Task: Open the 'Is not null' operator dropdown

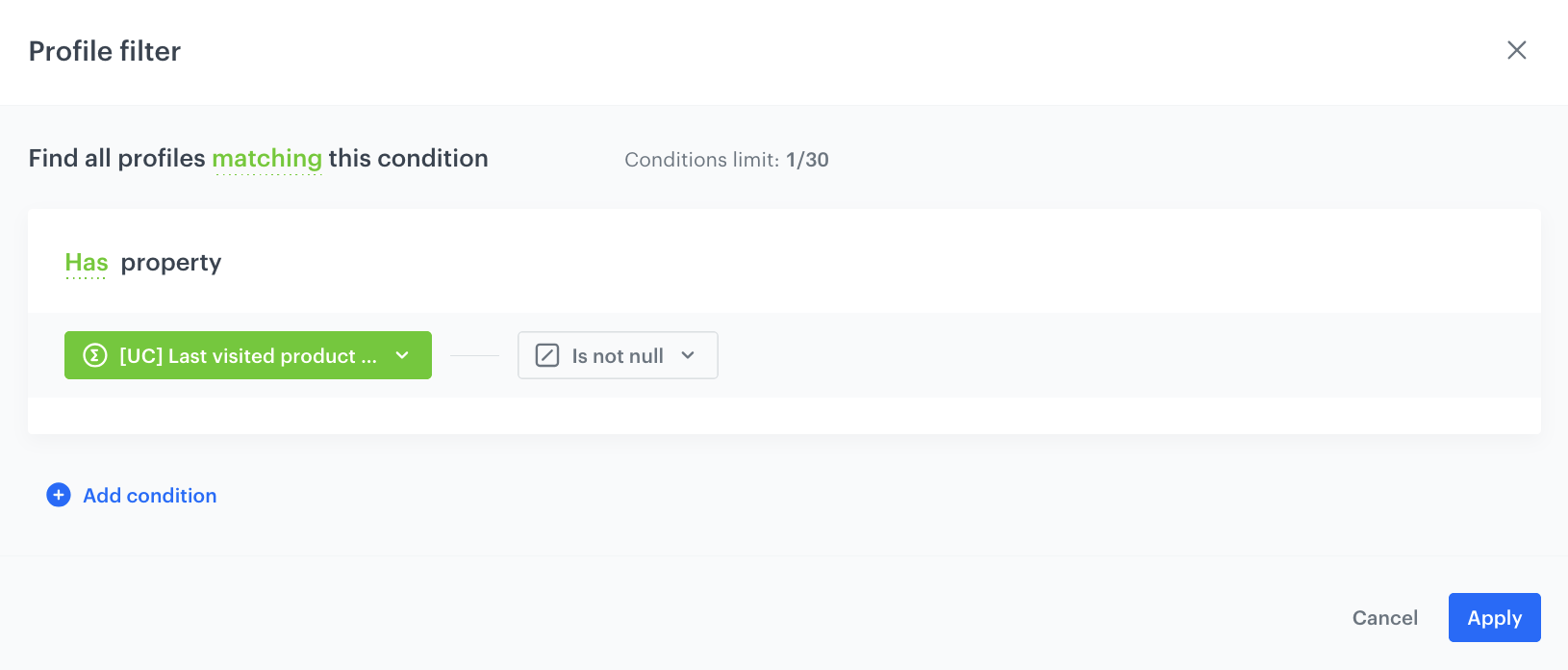Action: (x=617, y=355)
